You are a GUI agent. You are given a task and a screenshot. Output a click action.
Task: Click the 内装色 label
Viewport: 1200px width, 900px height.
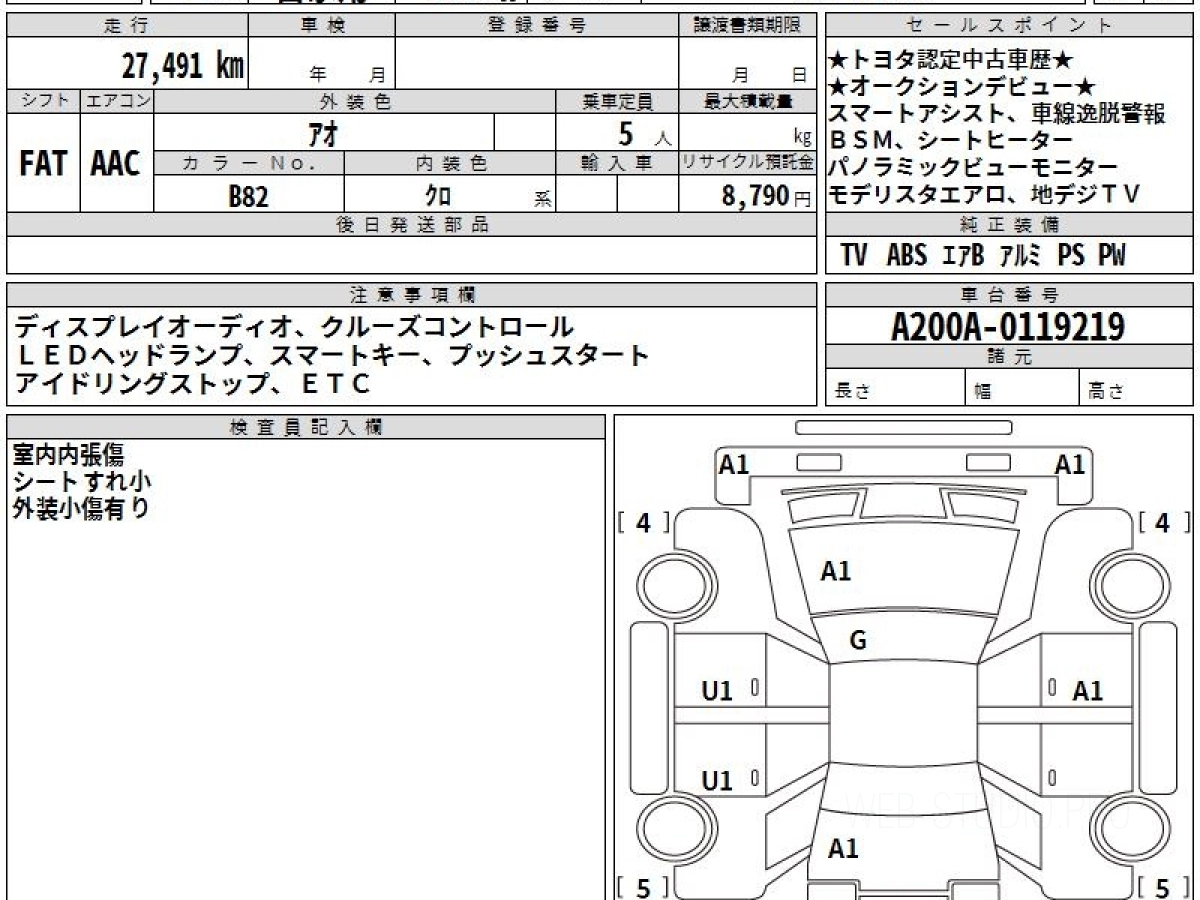pyautogui.click(x=450, y=163)
